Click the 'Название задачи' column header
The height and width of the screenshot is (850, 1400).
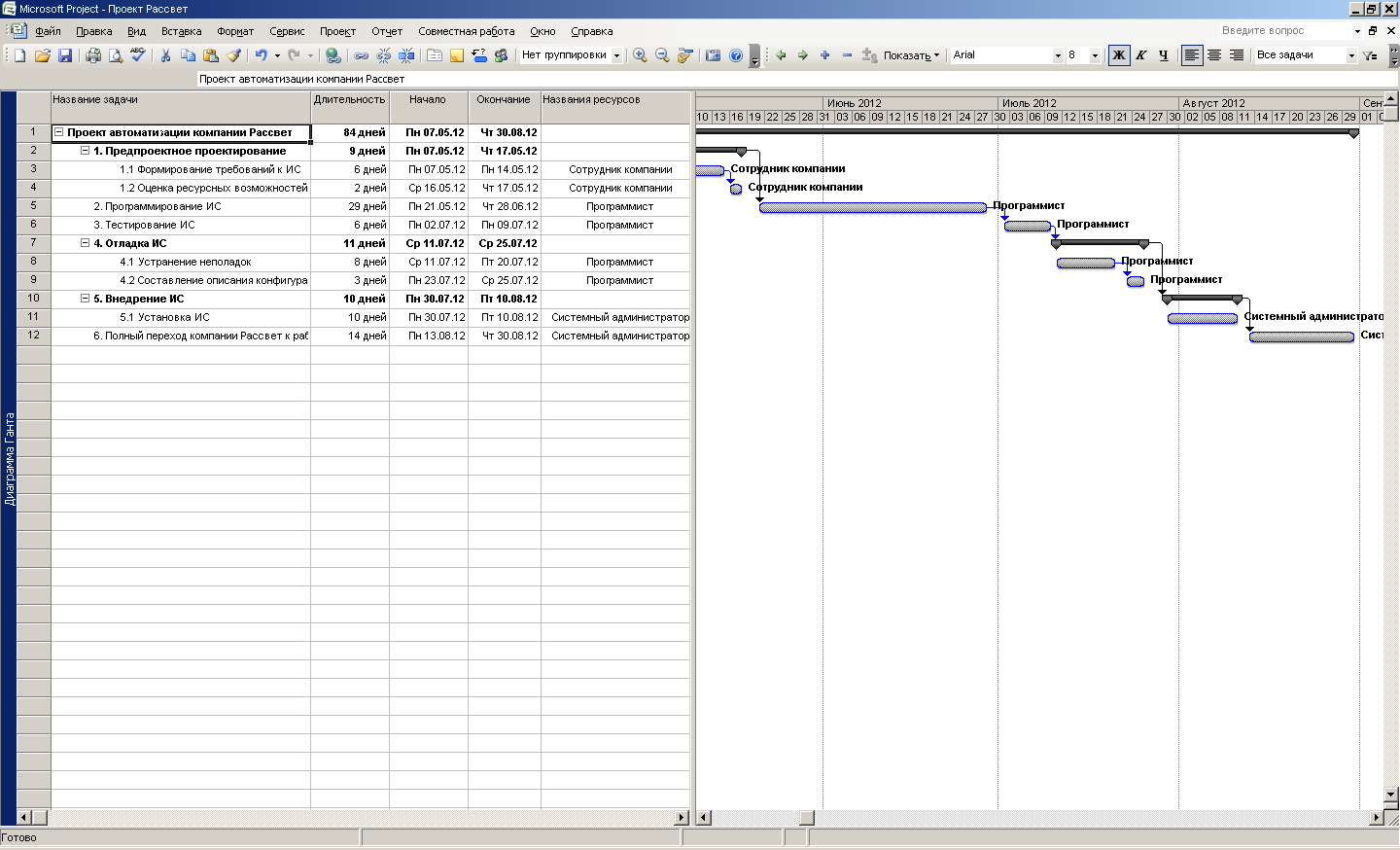[x=181, y=107]
